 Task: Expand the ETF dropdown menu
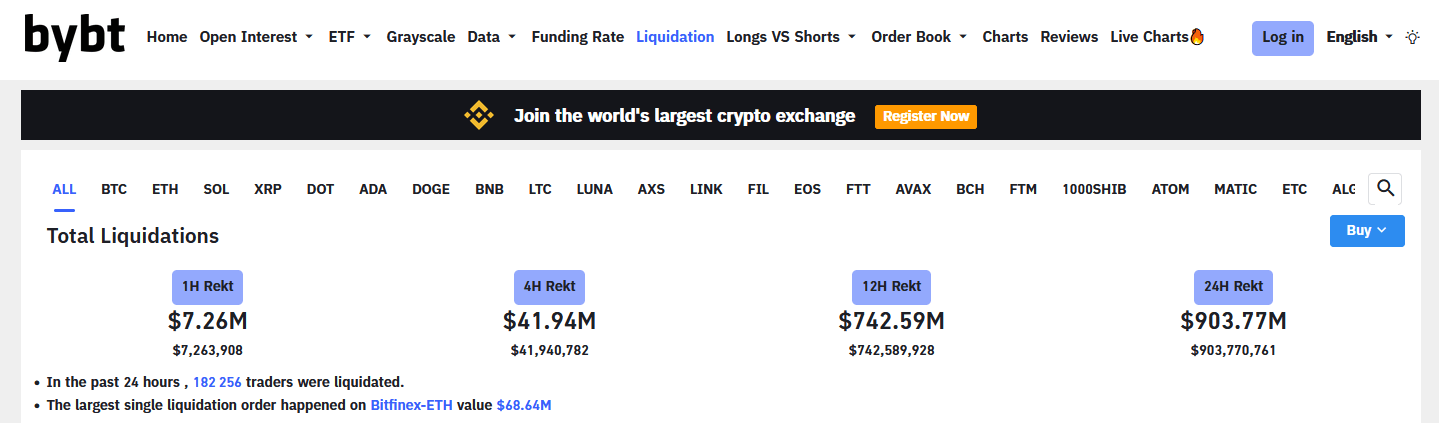tap(349, 37)
